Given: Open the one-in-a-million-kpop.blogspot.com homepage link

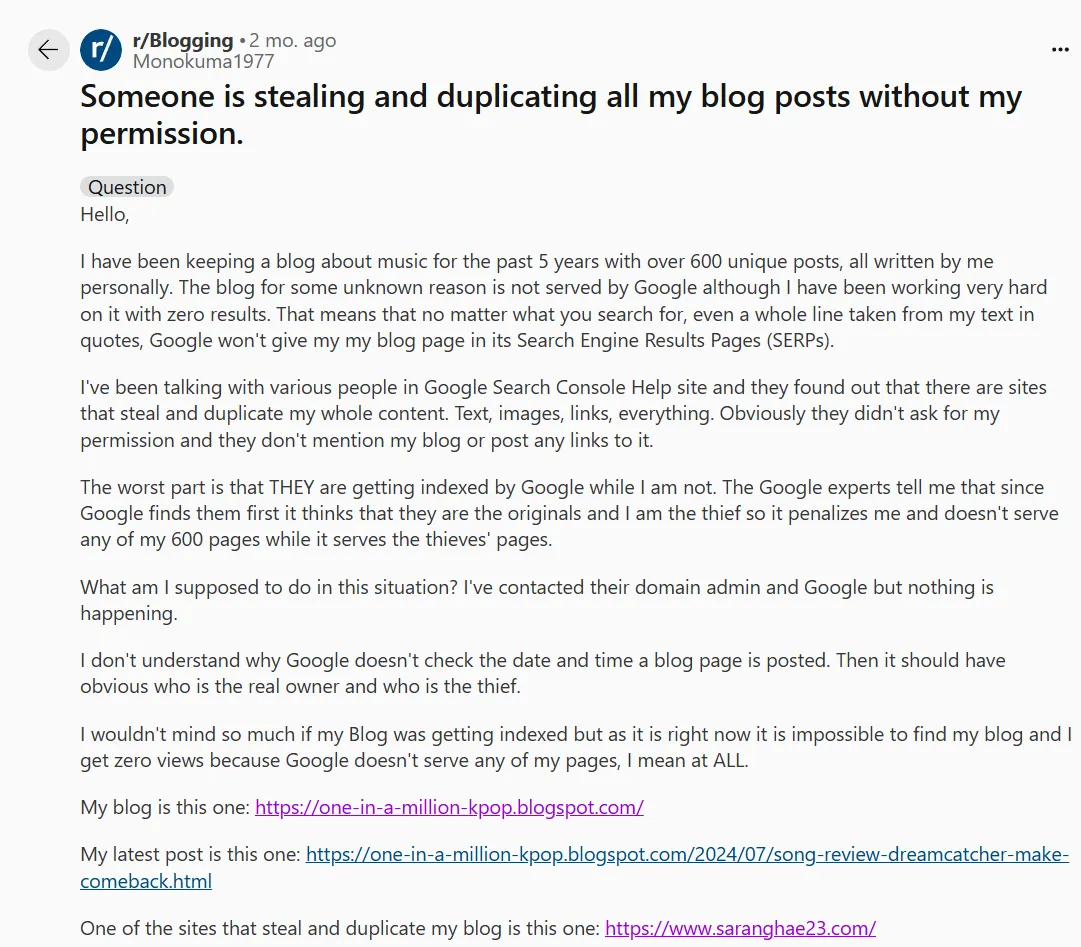Looking at the screenshot, I should click(449, 807).
